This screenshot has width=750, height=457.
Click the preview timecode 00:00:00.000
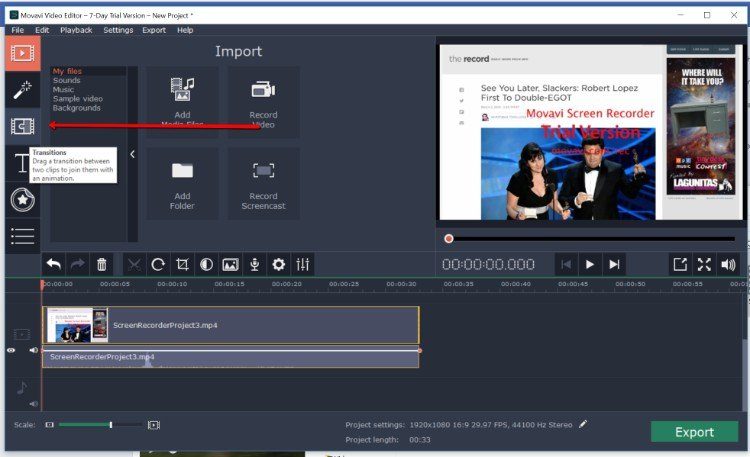click(x=488, y=265)
